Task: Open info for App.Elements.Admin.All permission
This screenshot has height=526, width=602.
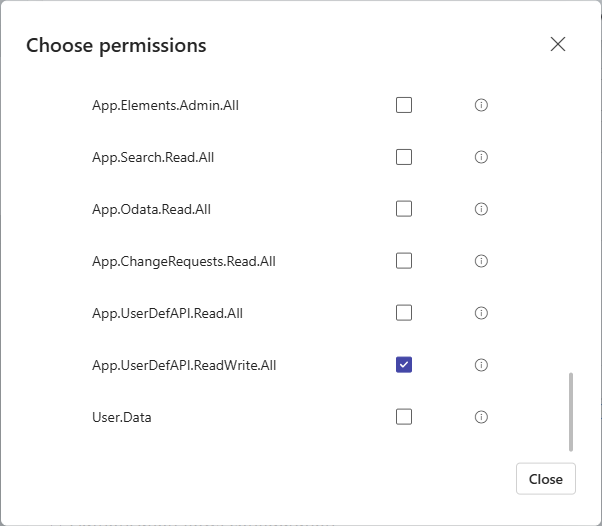Action: coord(481,105)
